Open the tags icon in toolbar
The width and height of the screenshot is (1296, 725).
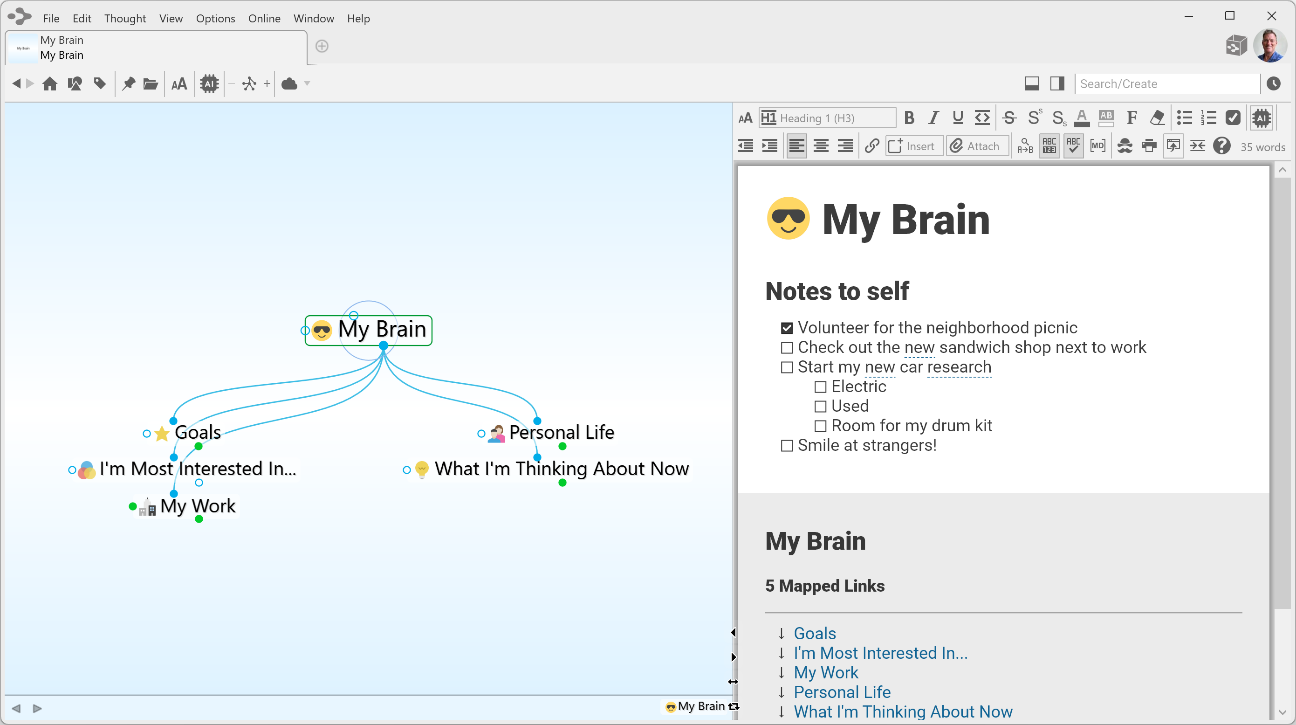click(x=100, y=84)
